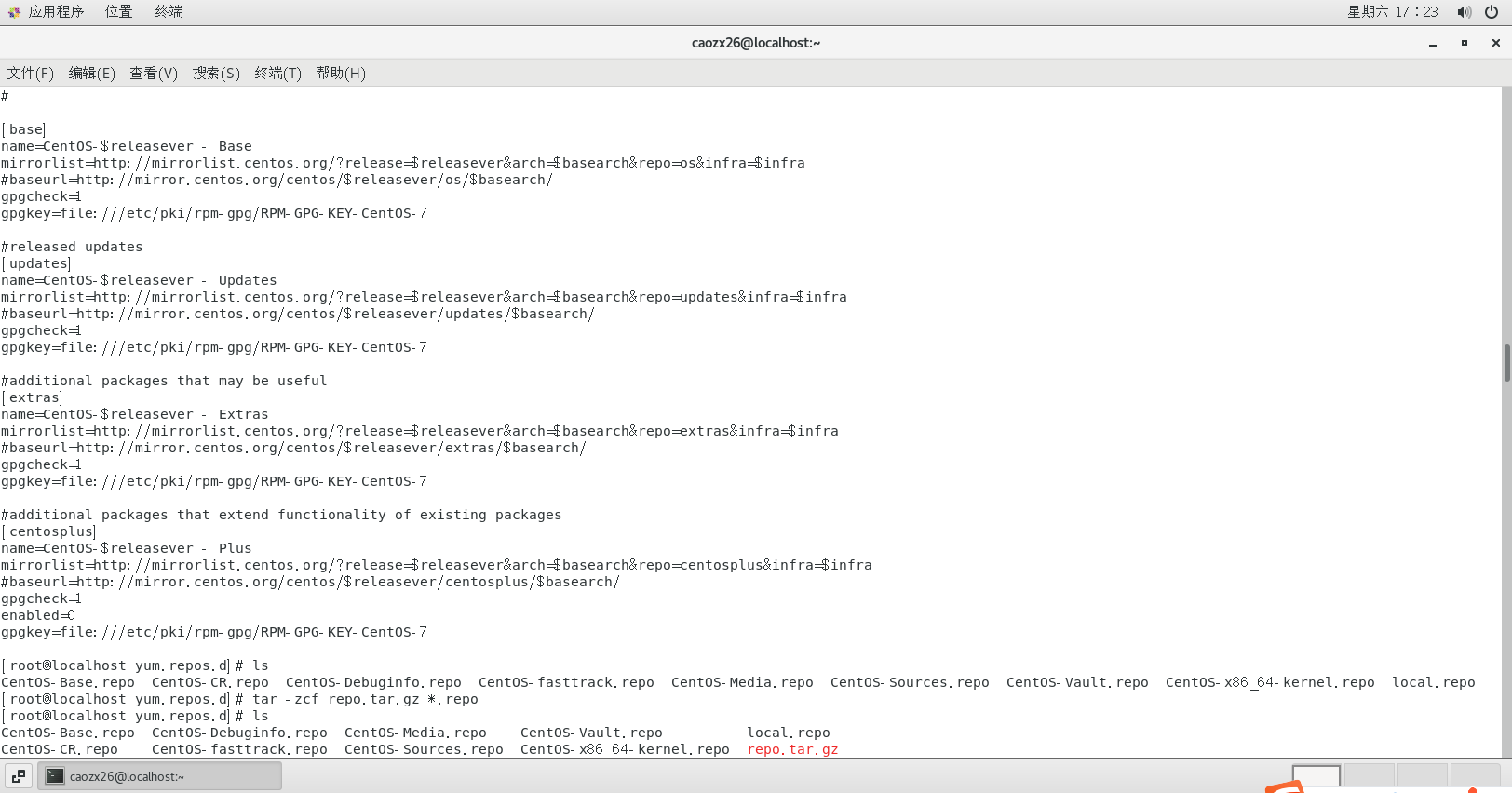Open the 编辑(E) menu

(x=91, y=73)
